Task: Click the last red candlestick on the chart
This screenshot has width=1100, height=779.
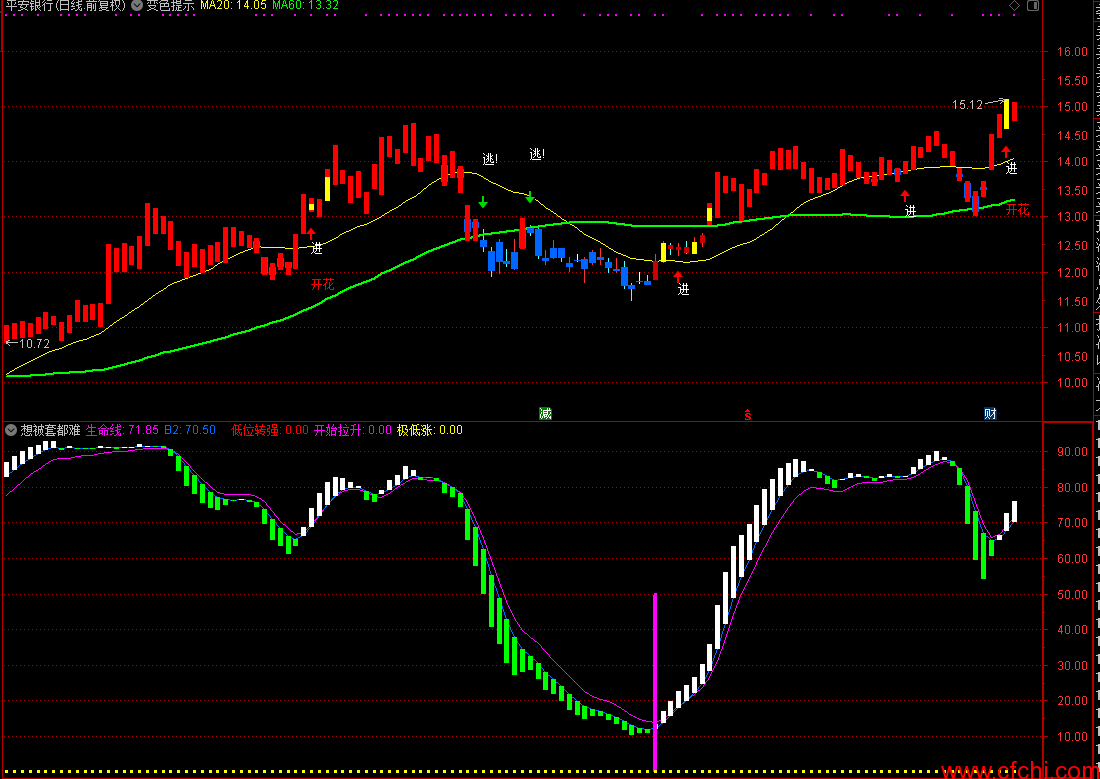Action: coord(1014,112)
